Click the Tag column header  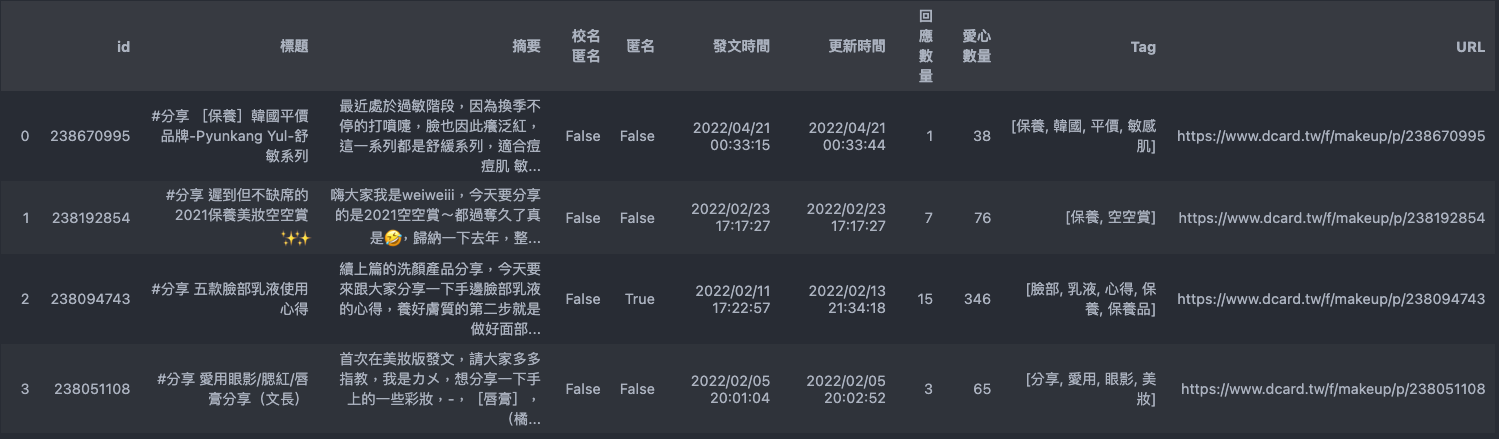tap(1143, 46)
